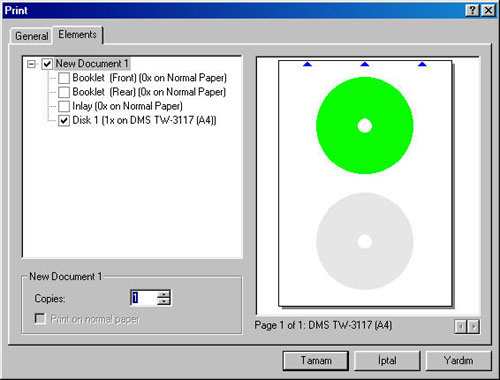Collapse the New Document 1 tree node
The image size is (500, 380).
31,64
